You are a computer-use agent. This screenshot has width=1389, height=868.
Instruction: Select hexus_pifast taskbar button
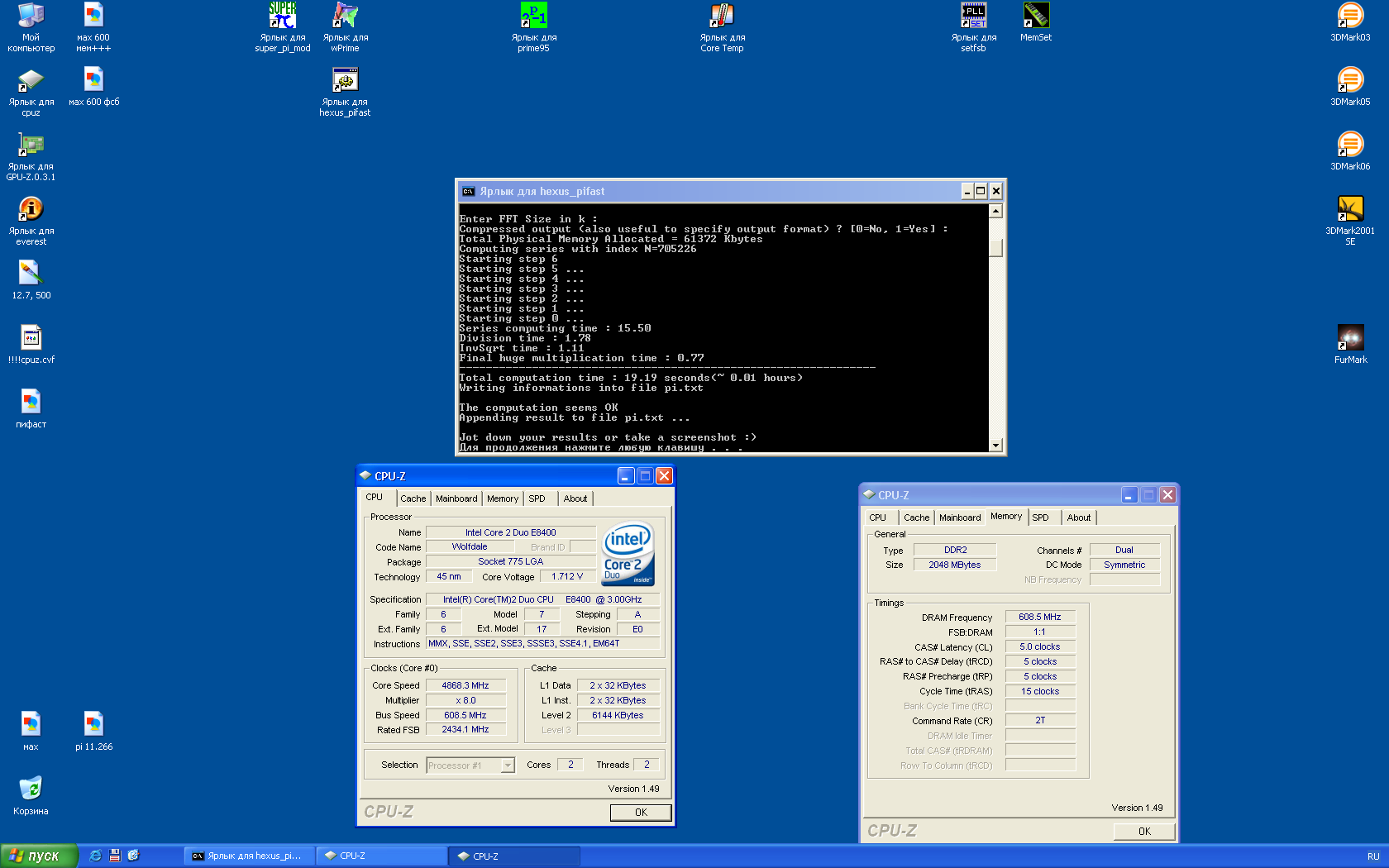(x=249, y=856)
